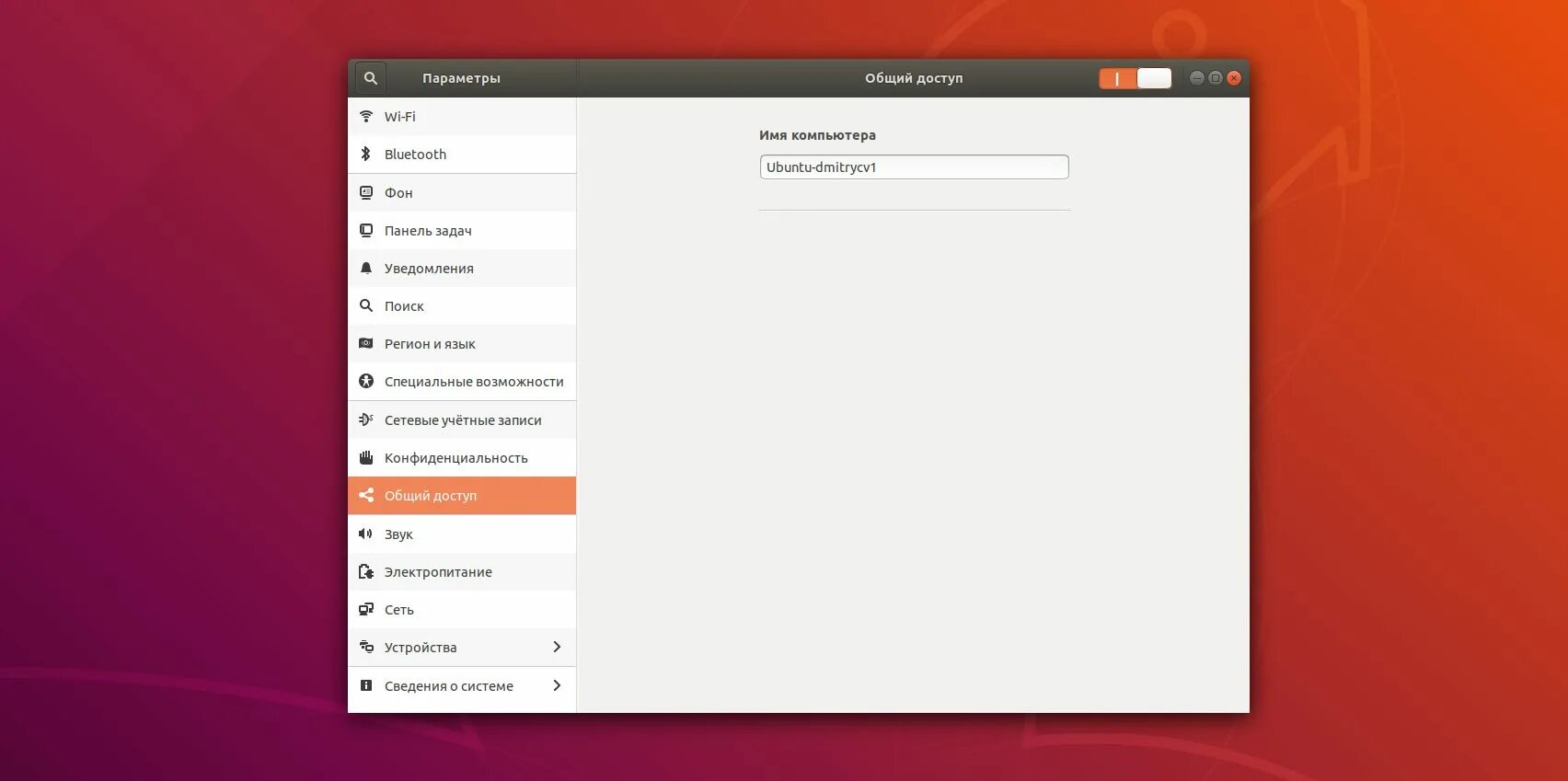Screen dimensions: 1568x781
Task: Click the Конфиденциальность hand icon
Action: point(366,457)
